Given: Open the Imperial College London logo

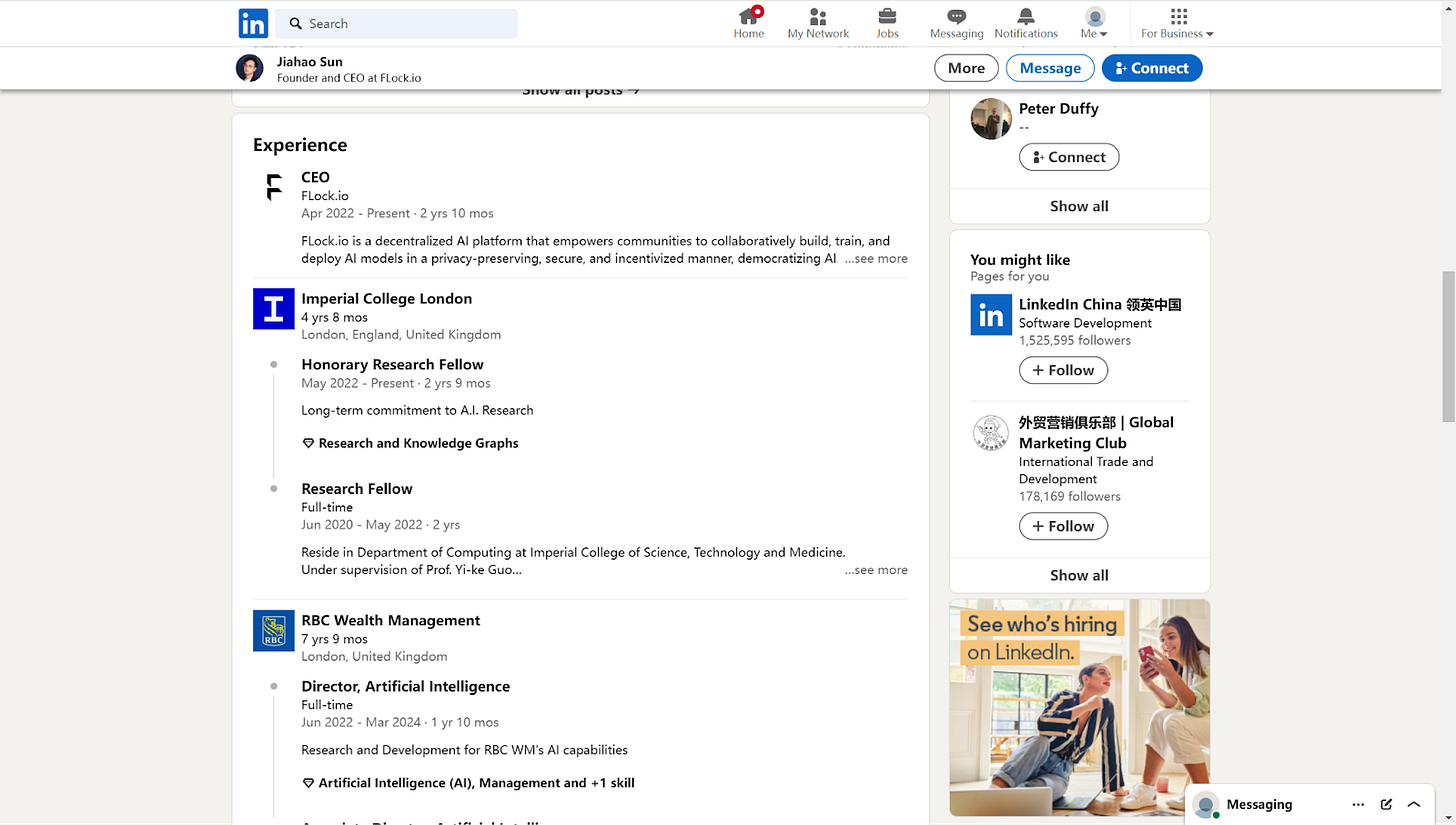Looking at the screenshot, I should [x=274, y=308].
